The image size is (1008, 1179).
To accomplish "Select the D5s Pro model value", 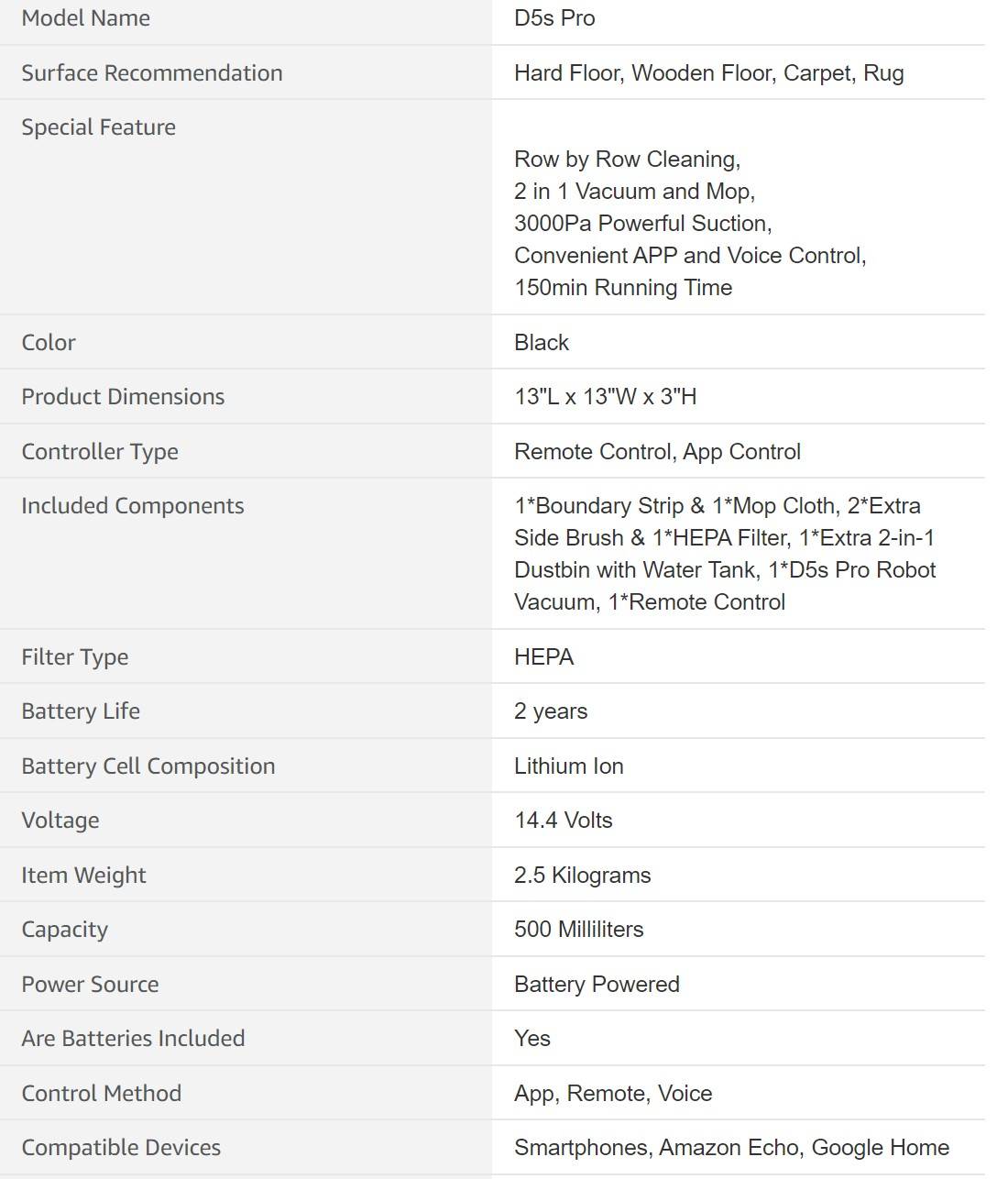I will pyautogui.click(x=554, y=18).
